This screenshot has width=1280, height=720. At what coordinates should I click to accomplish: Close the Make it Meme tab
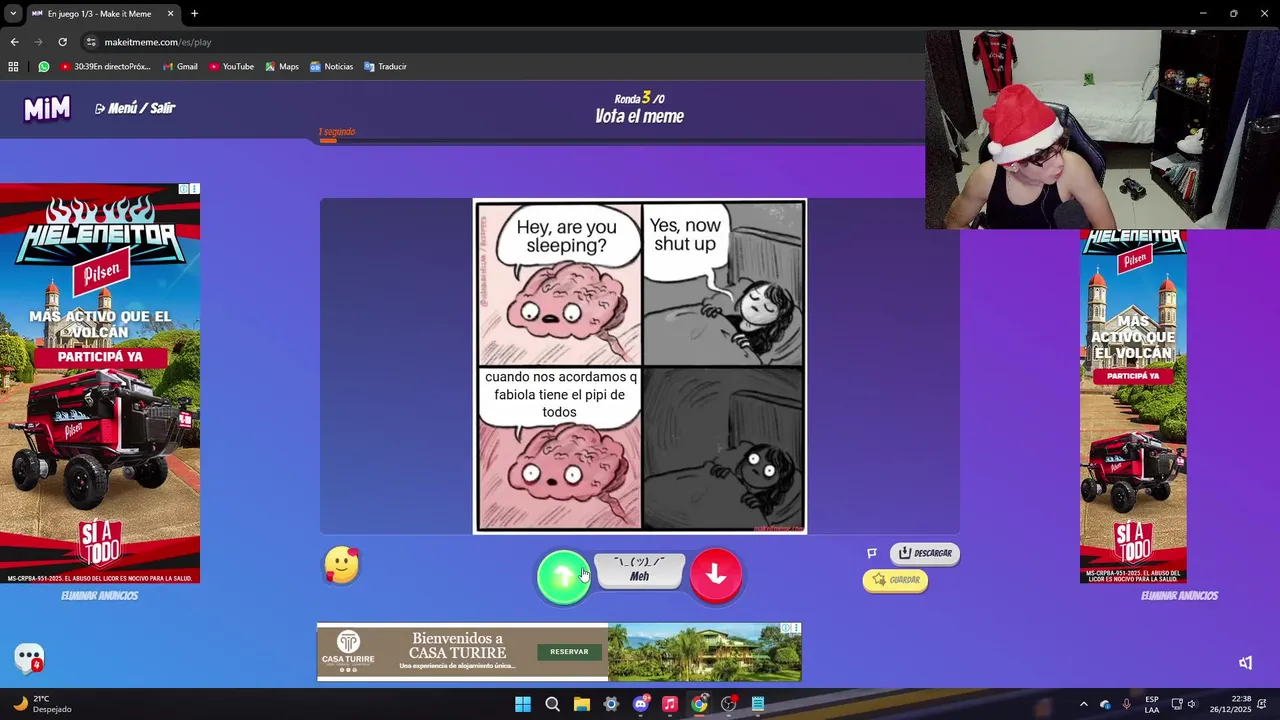(x=170, y=14)
